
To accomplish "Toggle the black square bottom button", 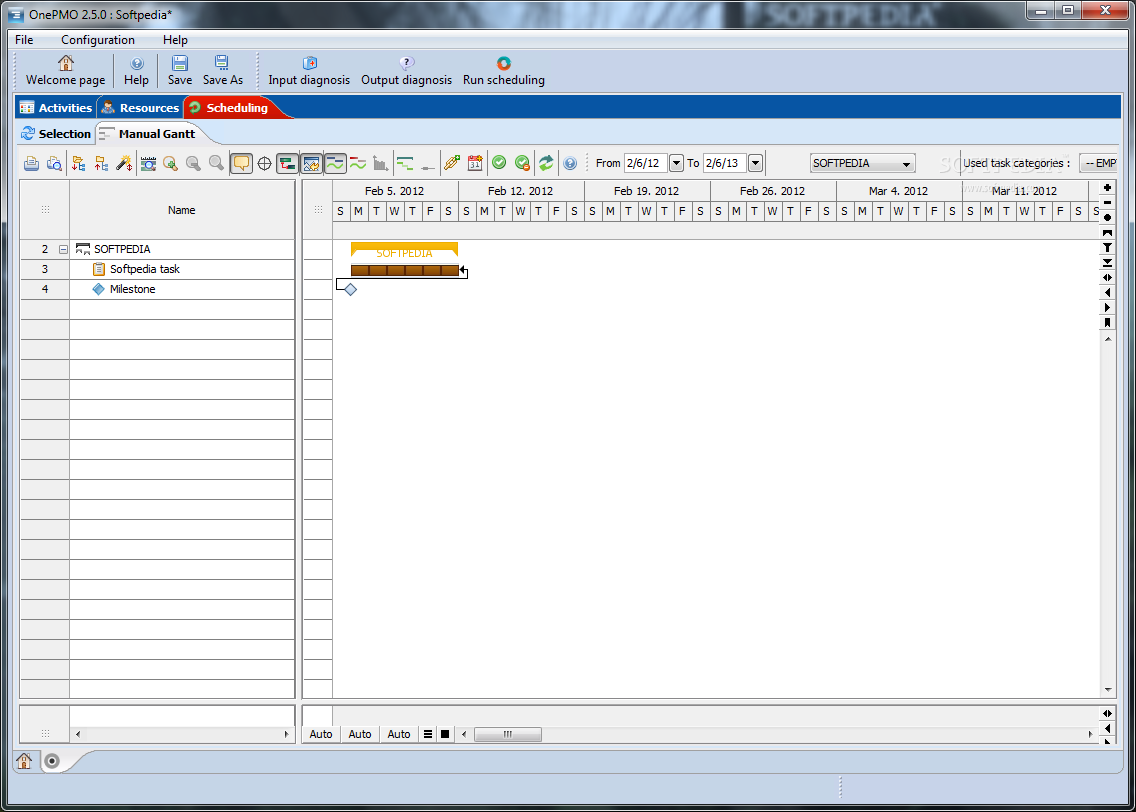I will tap(445, 734).
